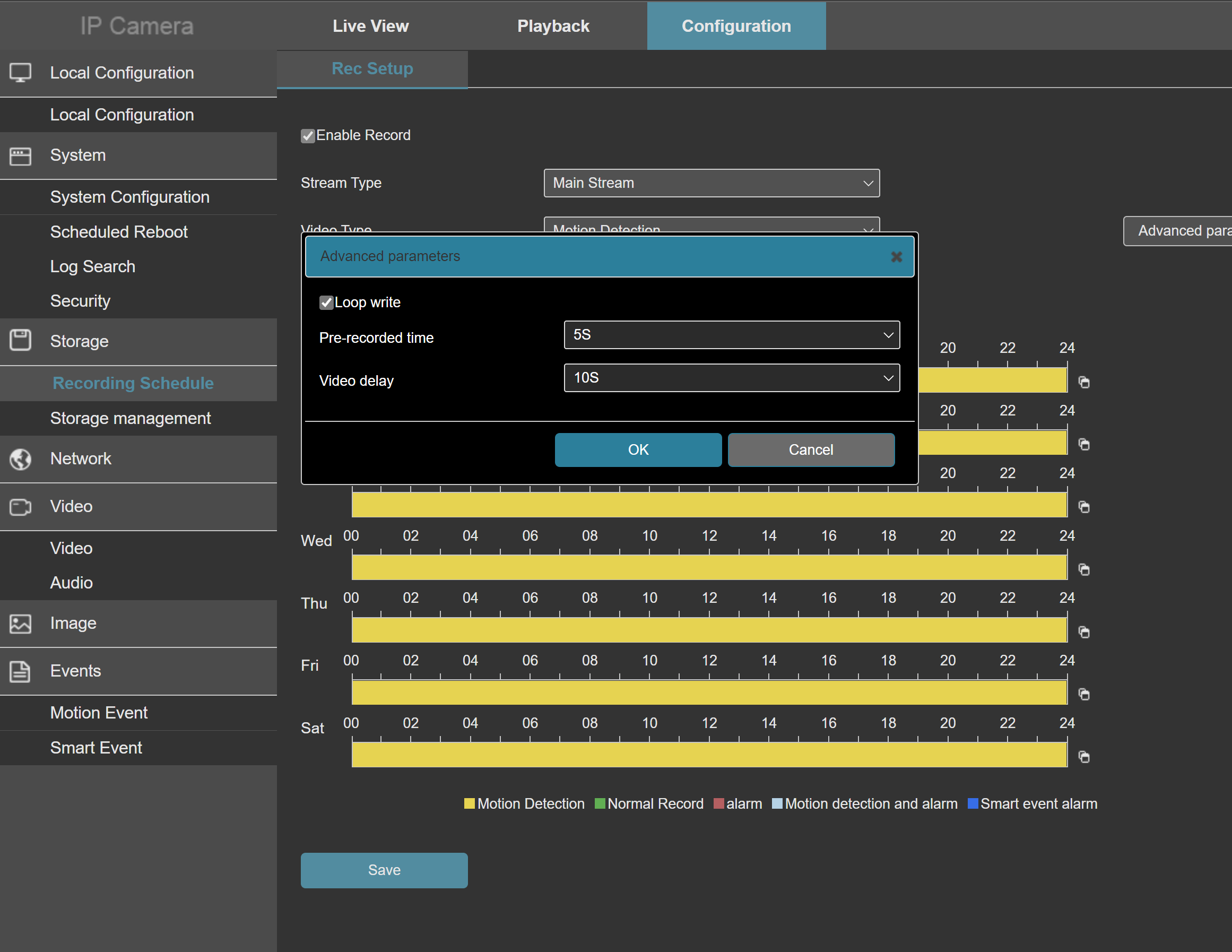Enable the Record checkbox
Screen dimensions: 1232x952
tap(308, 135)
